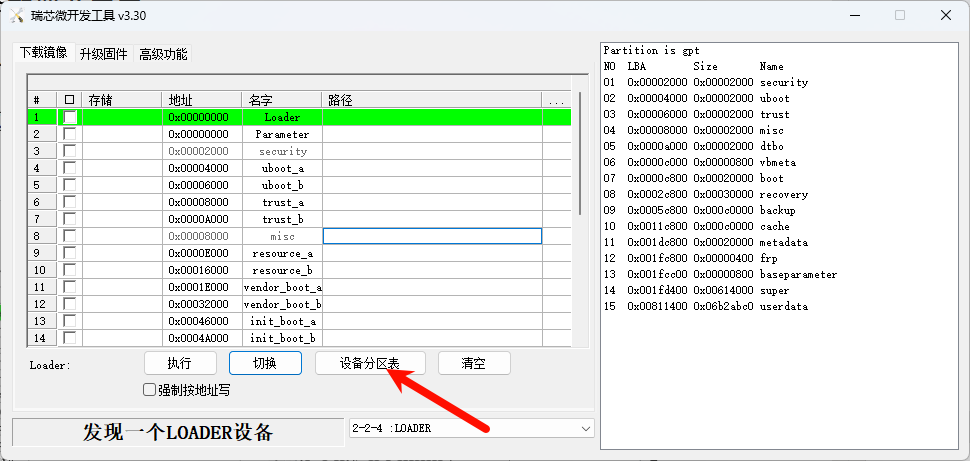Select the vendor_boot_a name cell
This screenshot has height=461, width=970.
pos(282,287)
